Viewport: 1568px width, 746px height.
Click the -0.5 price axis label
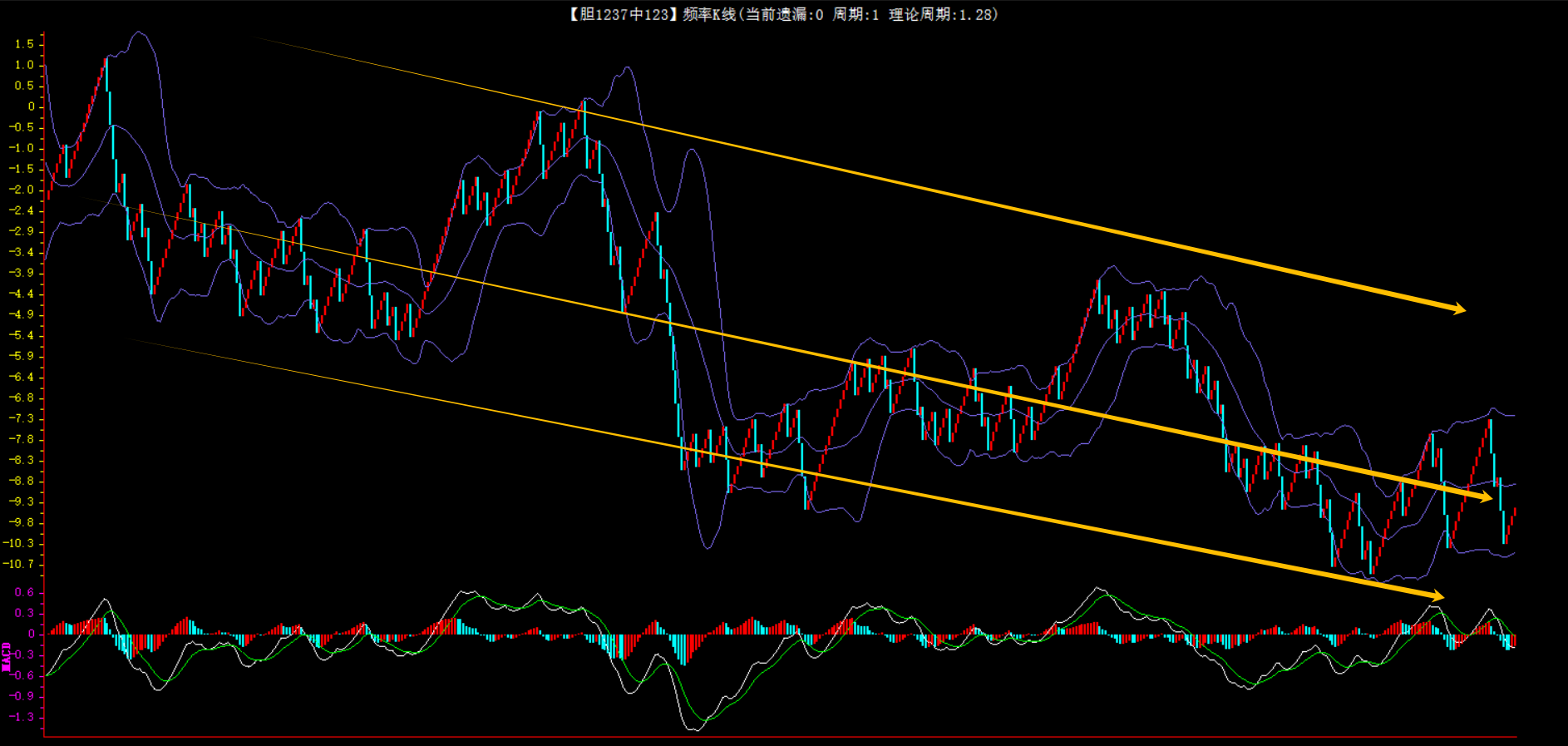(22, 127)
